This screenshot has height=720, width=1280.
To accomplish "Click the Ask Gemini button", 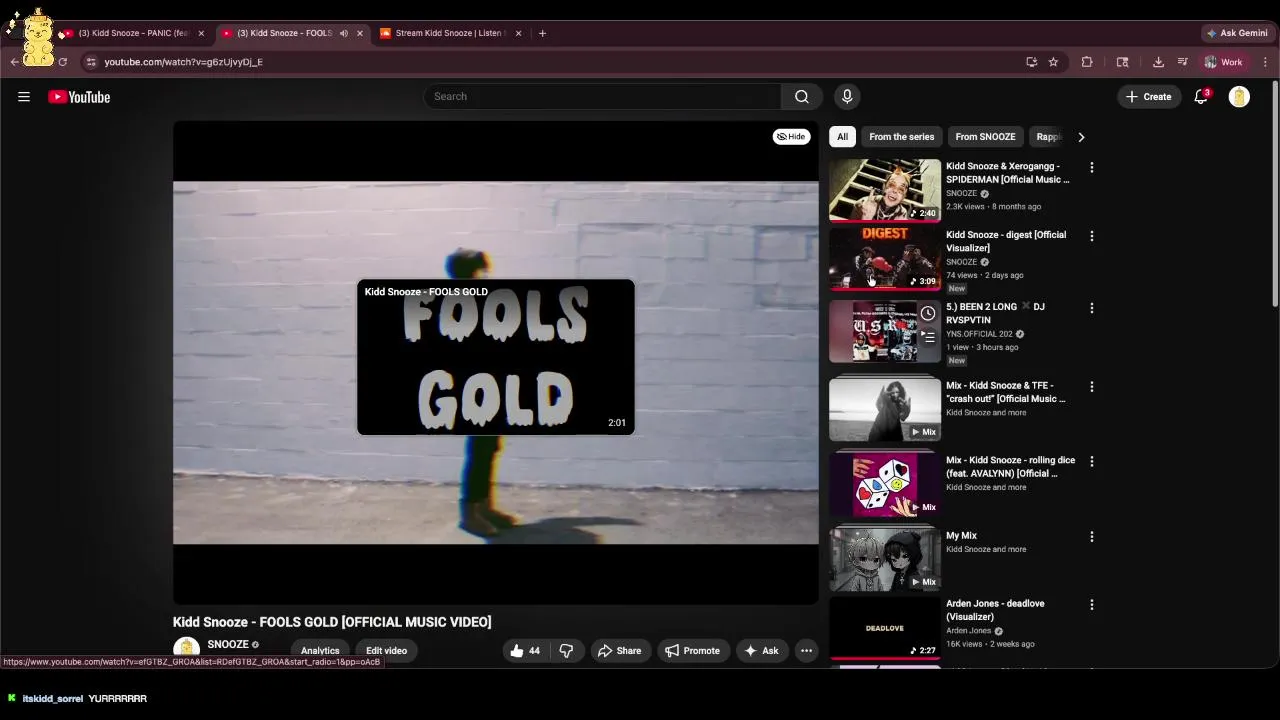I will pyautogui.click(x=1237, y=33).
